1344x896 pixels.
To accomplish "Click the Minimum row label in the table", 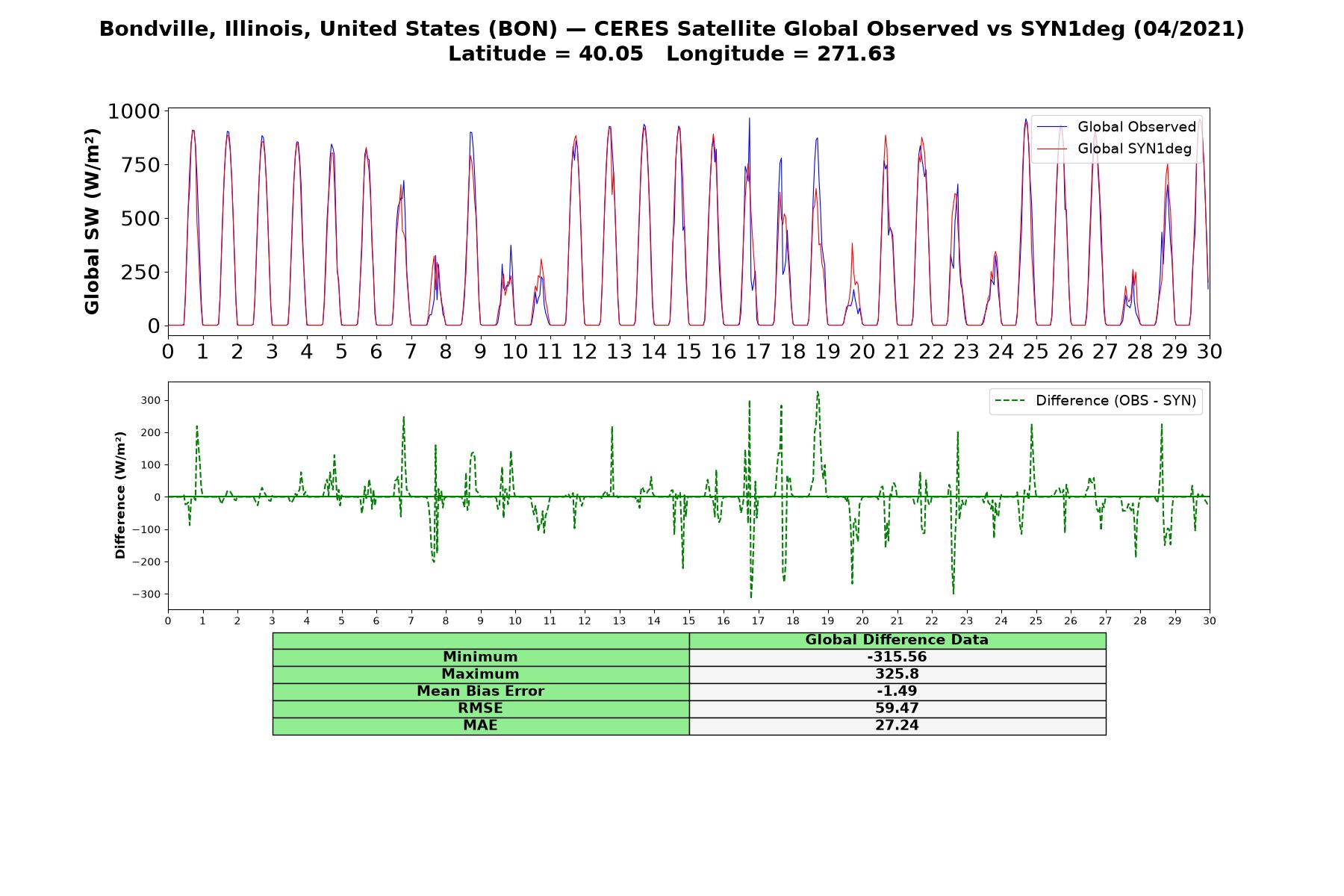I will pos(481,657).
